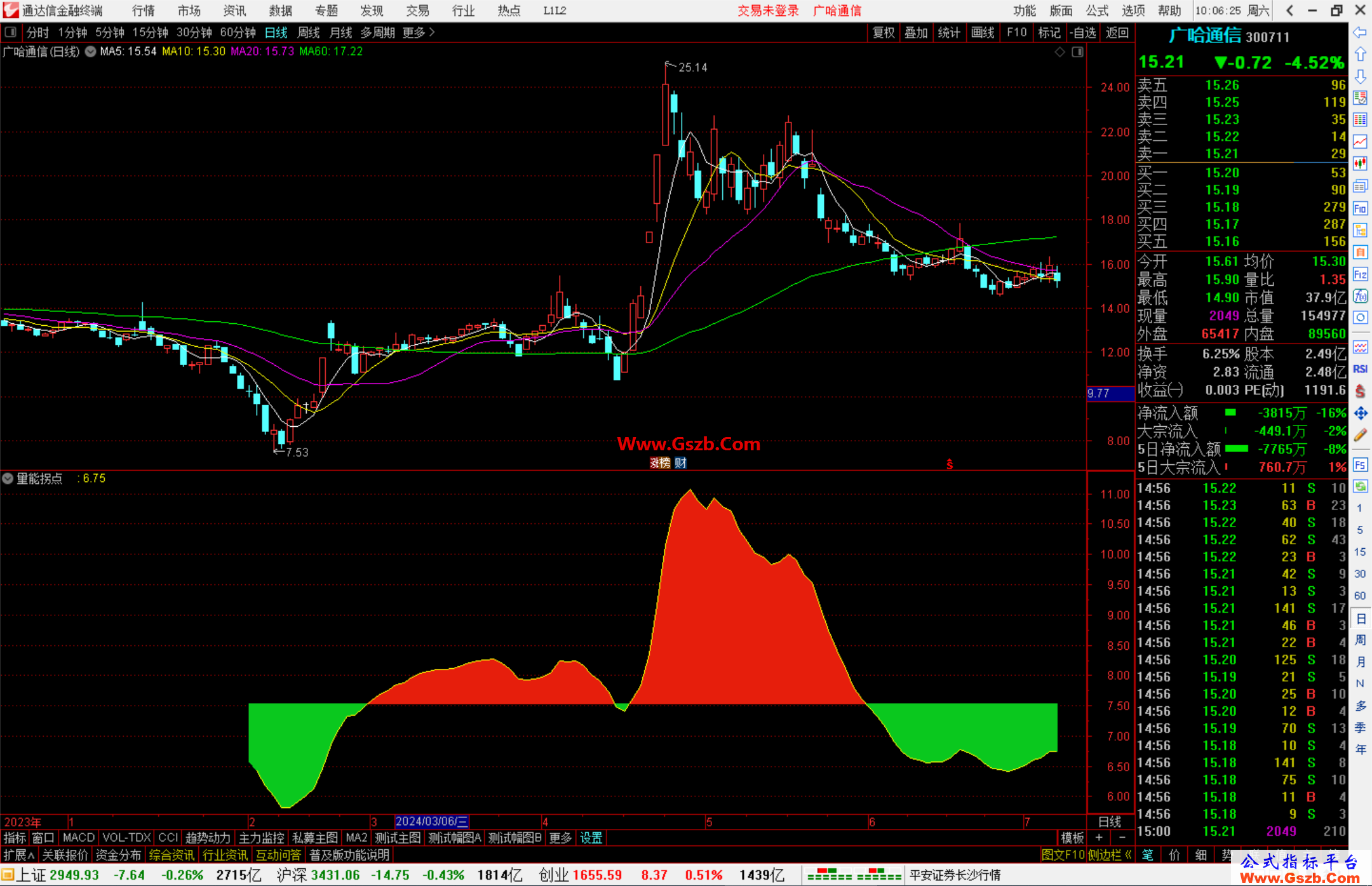Viewport: 1372px width, 886px height.
Task: Switch period to 1 minute in sidebar
Action: click(x=1359, y=508)
